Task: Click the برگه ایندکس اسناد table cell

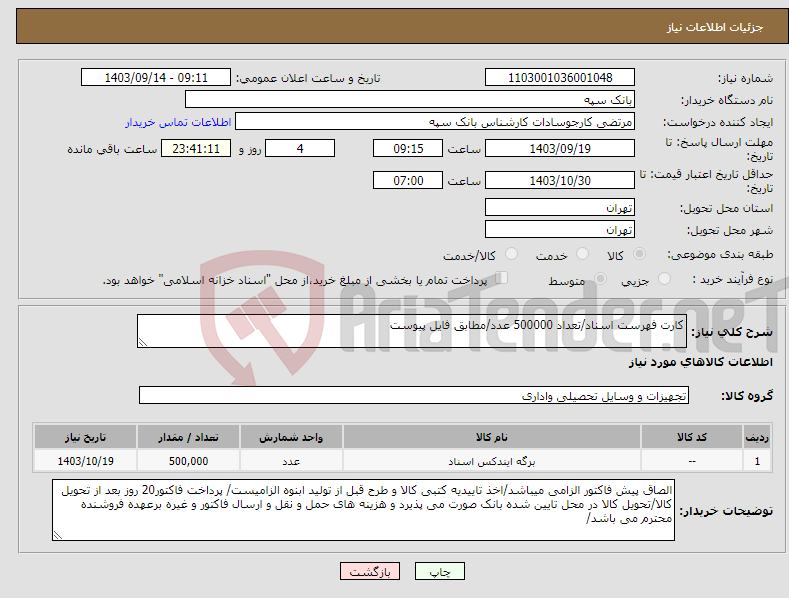Action: click(492, 461)
